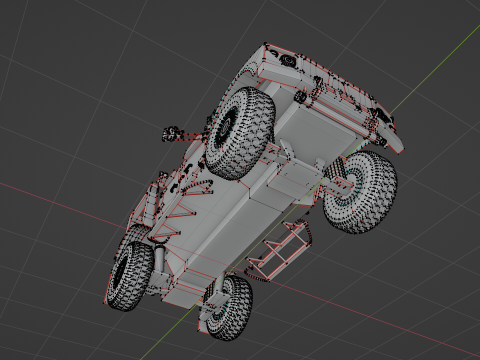The height and width of the screenshot is (360, 480).
Task: Click the lowest wheel in the viewport
Action: 228,307
